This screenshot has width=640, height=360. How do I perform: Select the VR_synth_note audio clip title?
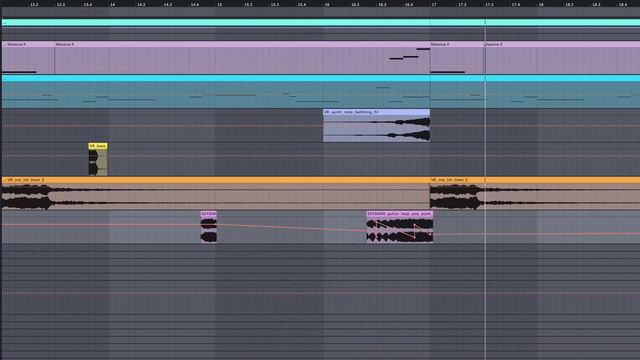tap(376, 112)
